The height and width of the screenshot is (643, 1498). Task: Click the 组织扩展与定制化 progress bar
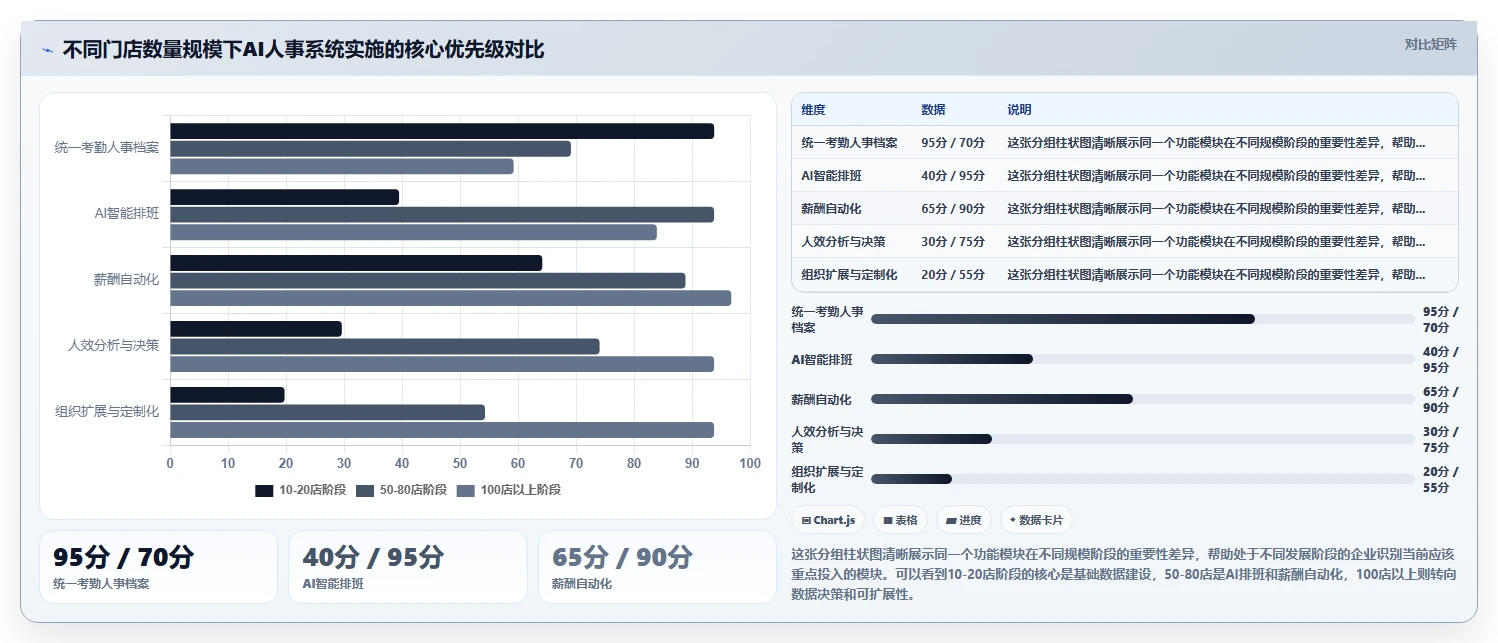1143,479
